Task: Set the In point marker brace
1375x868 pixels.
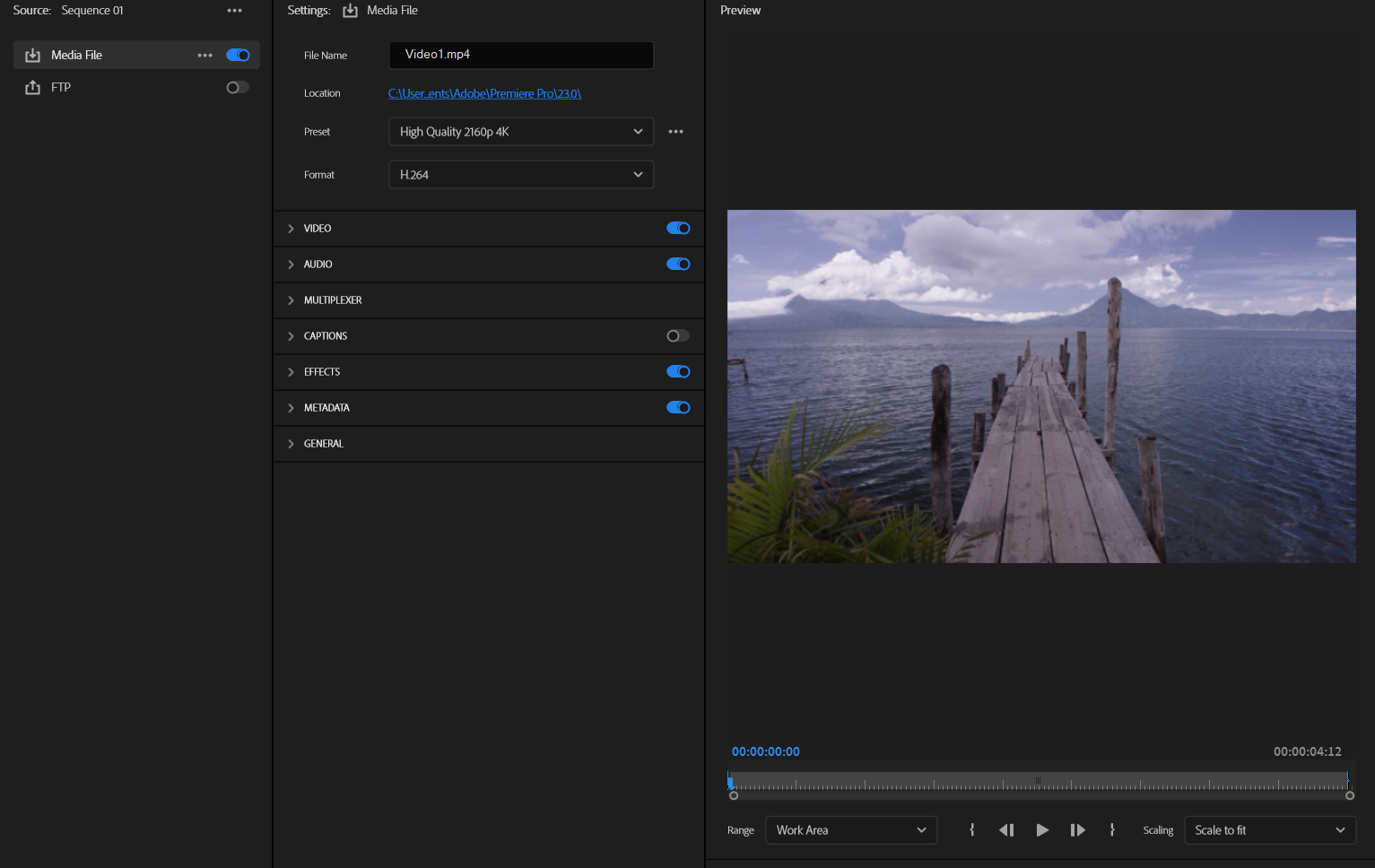Action: (971, 830)
